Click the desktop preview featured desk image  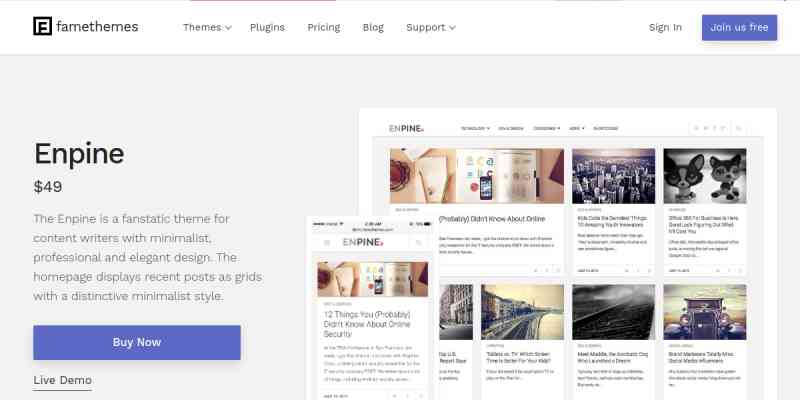tap(477, 176)
